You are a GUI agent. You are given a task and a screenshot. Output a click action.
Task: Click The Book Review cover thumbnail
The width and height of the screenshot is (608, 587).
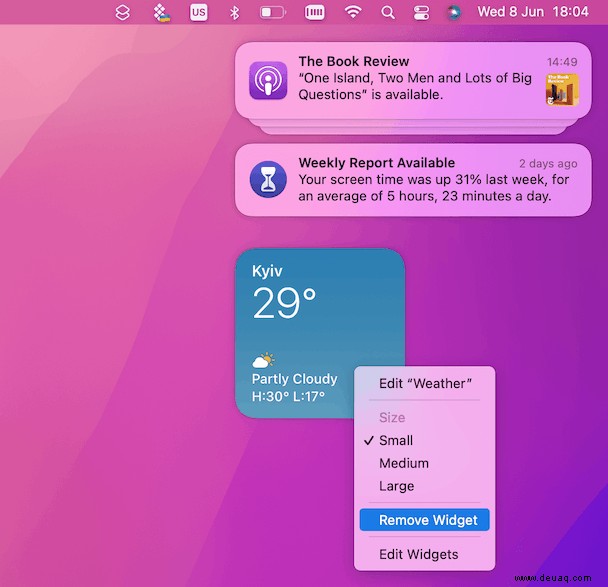pyautogui.click(x=562, y=90)
